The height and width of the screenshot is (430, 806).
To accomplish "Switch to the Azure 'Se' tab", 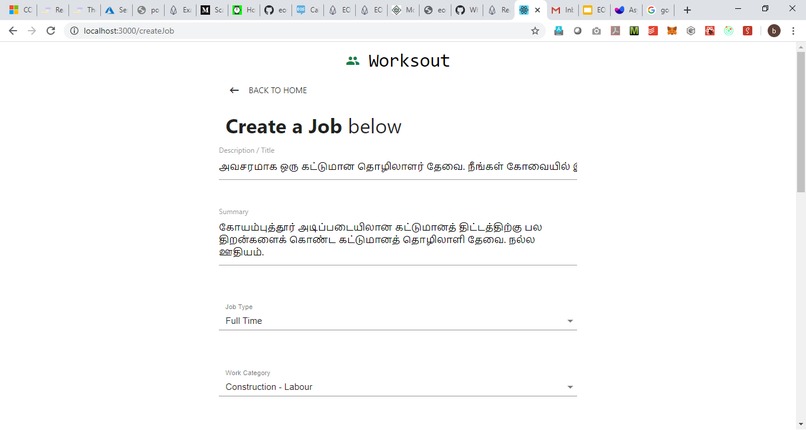I will point(116,10).
